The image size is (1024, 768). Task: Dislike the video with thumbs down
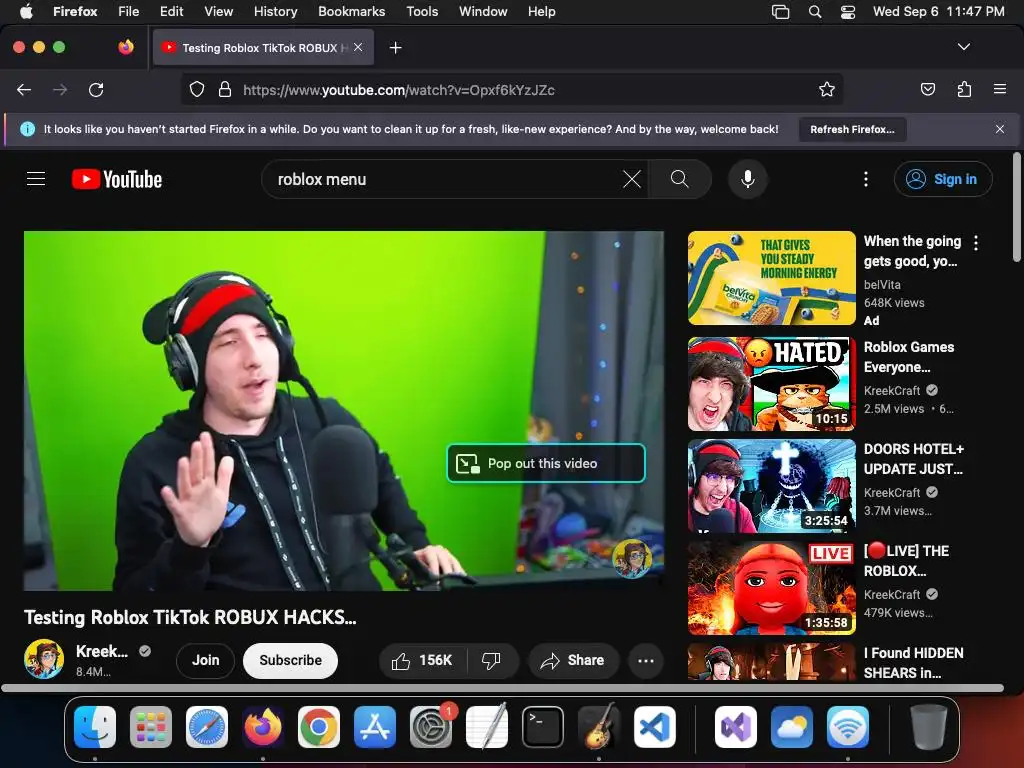coord(491,661)
